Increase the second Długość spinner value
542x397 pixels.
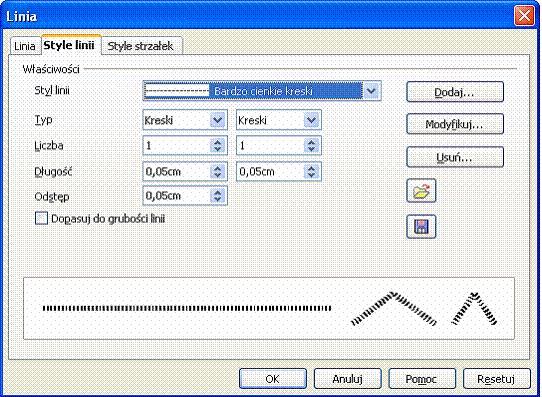pyautogui.click(x=311, y=168)
